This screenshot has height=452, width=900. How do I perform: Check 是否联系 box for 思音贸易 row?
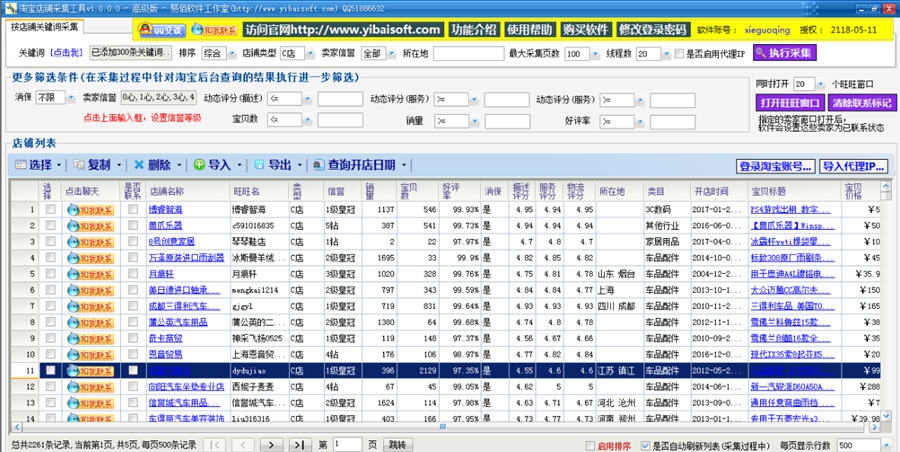(133, 354)
